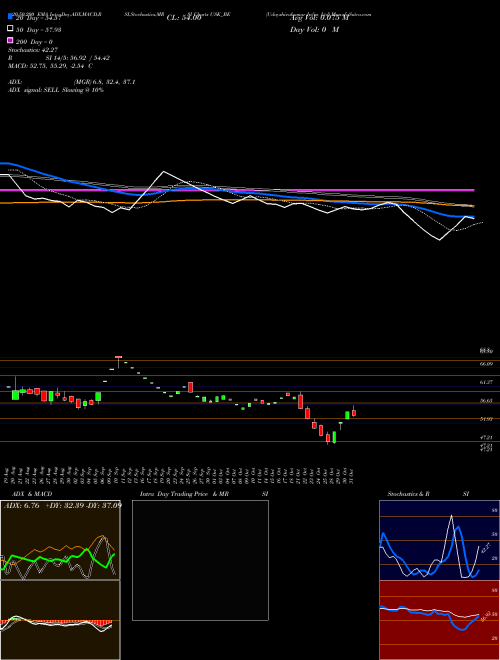The height and width of the screenshot is (660, 500).
Task: Click the '31 Oct' date axis label
Action: point(351,476)
